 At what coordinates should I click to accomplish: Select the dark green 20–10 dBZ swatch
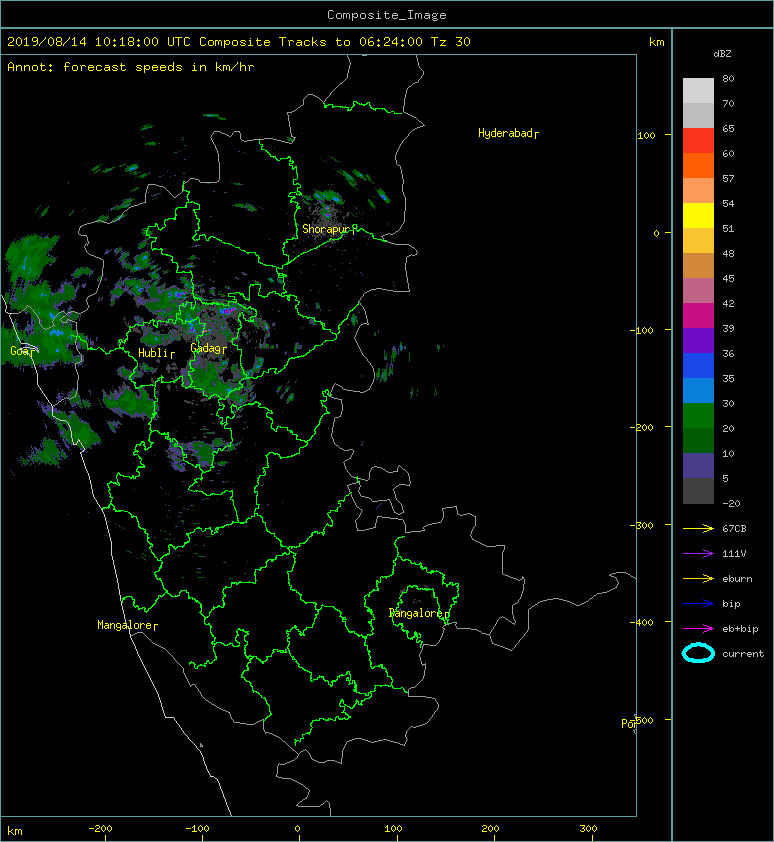[x=698, y=440]
